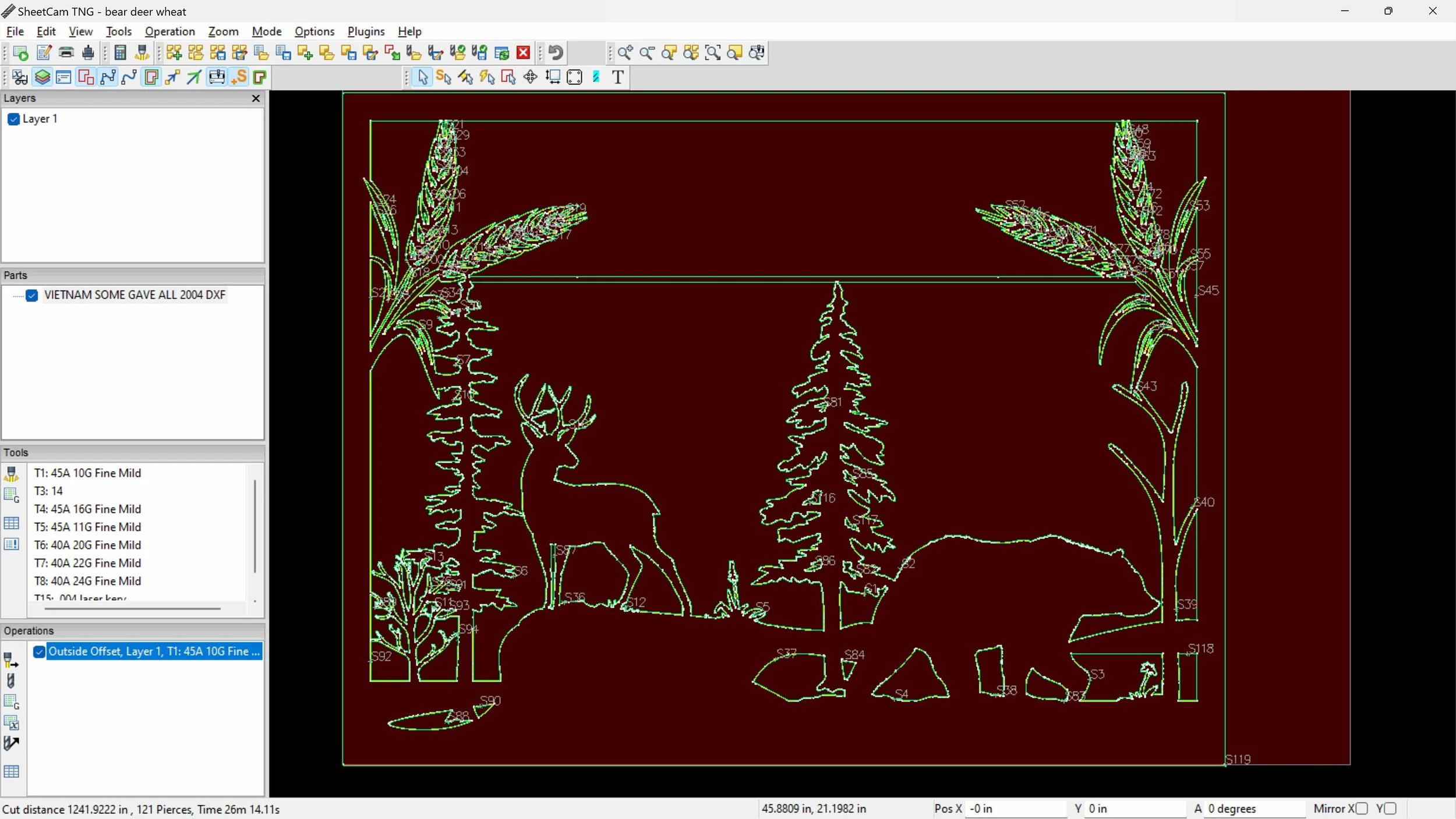The height and width of the screenshot is (819, 1456).
Task: Disable the Outside Offset operation checkbox
Action: coord(39,652)
